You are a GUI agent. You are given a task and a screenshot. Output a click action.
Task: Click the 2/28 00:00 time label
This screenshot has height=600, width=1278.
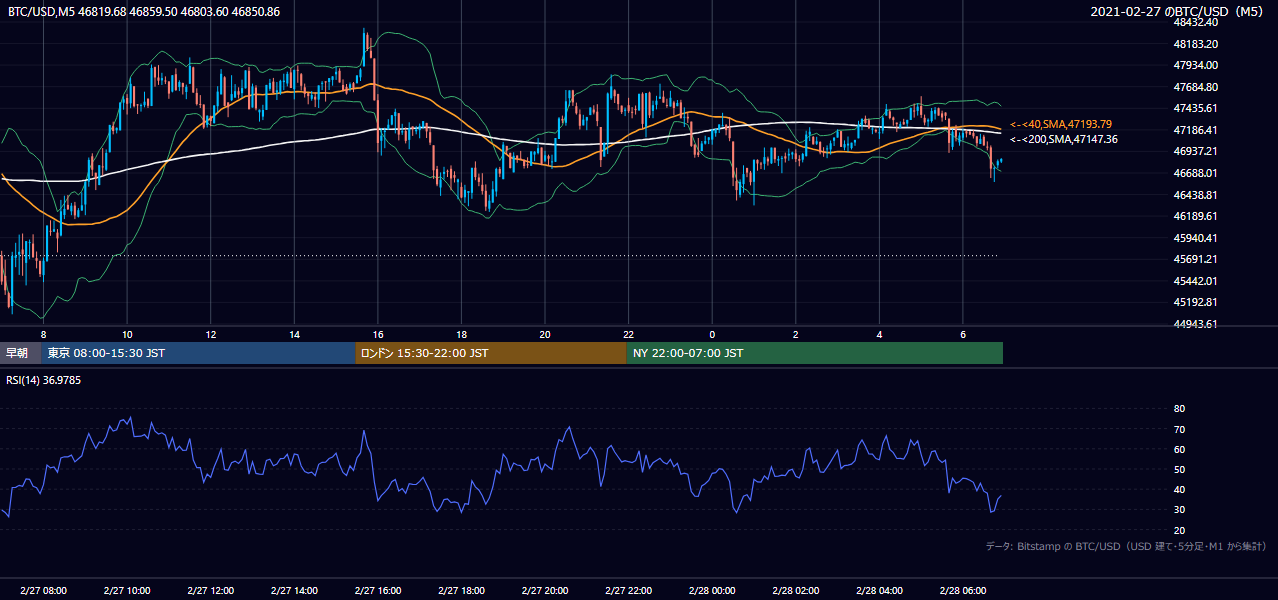click(712, 591)
